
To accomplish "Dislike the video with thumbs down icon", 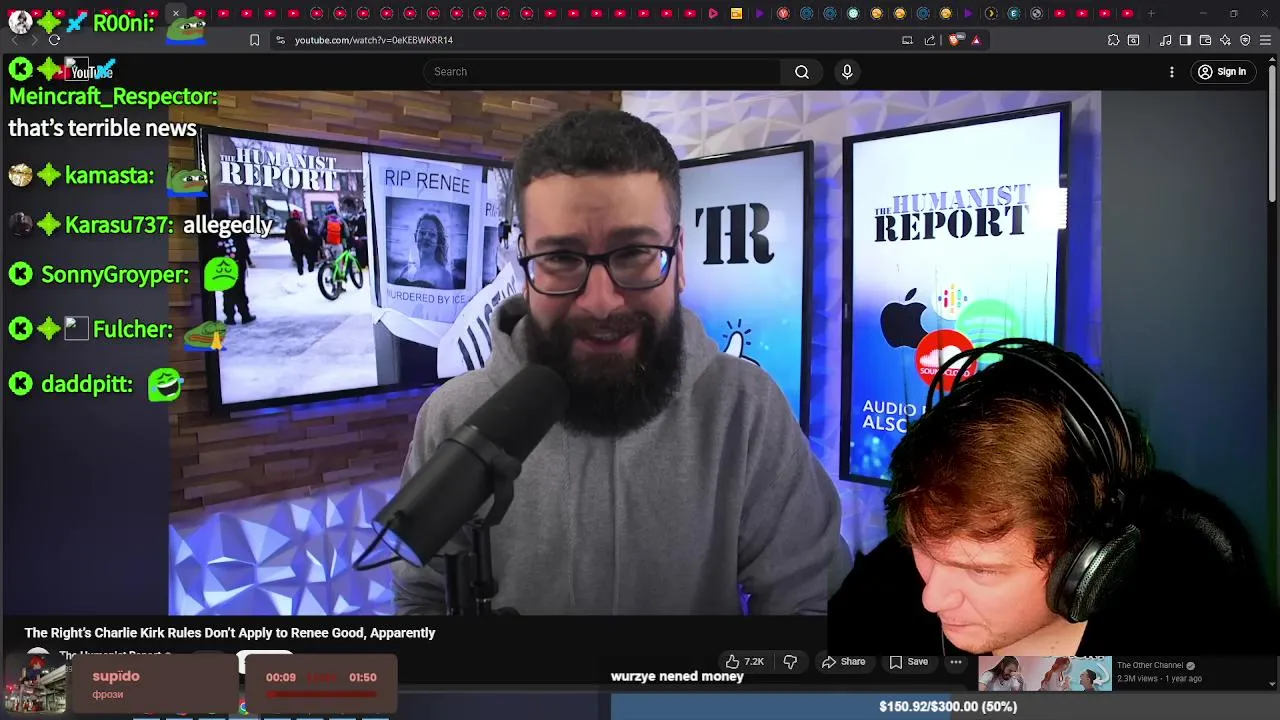I will click(x=790, y=661).
